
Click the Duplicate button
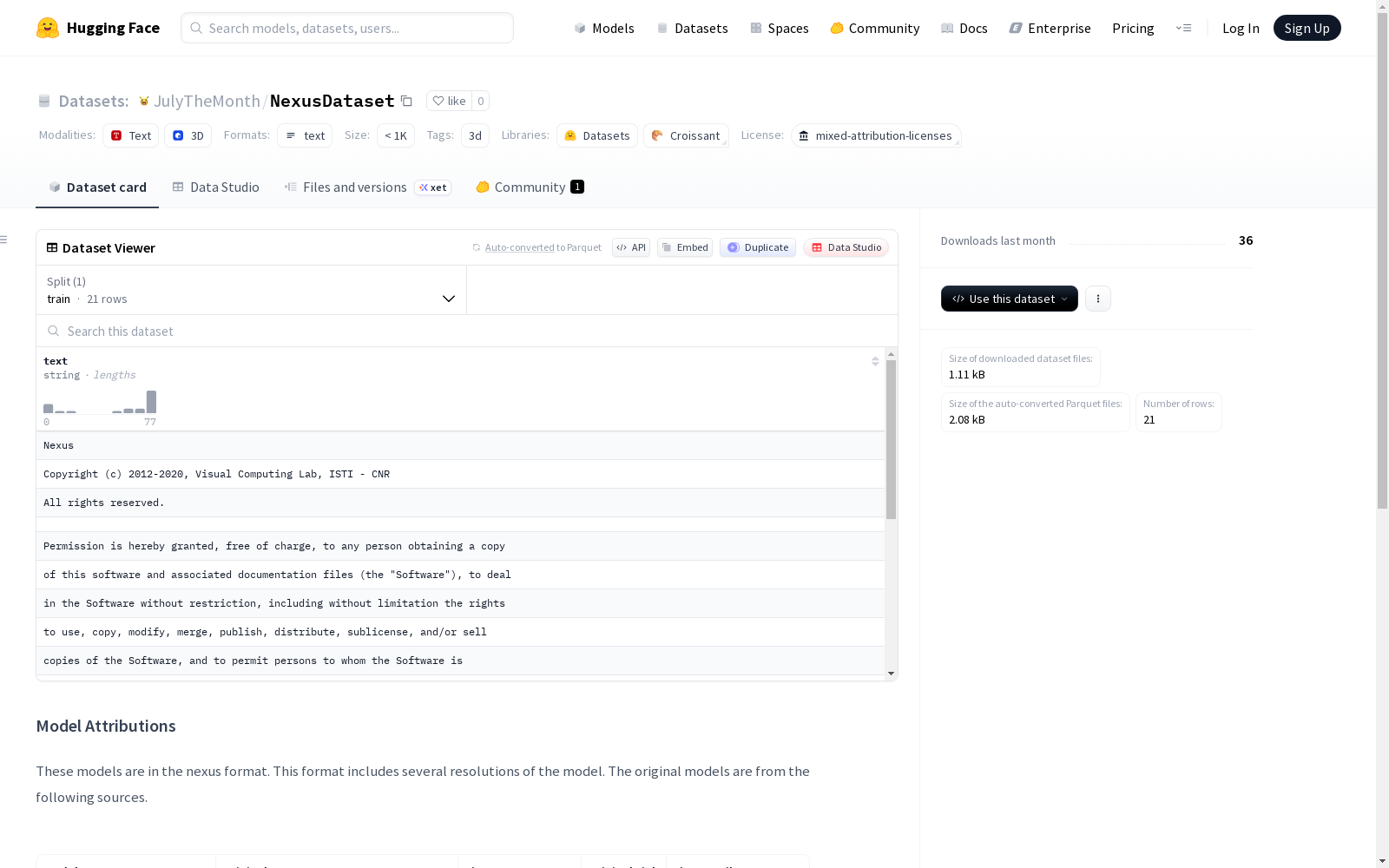[758, 247]
